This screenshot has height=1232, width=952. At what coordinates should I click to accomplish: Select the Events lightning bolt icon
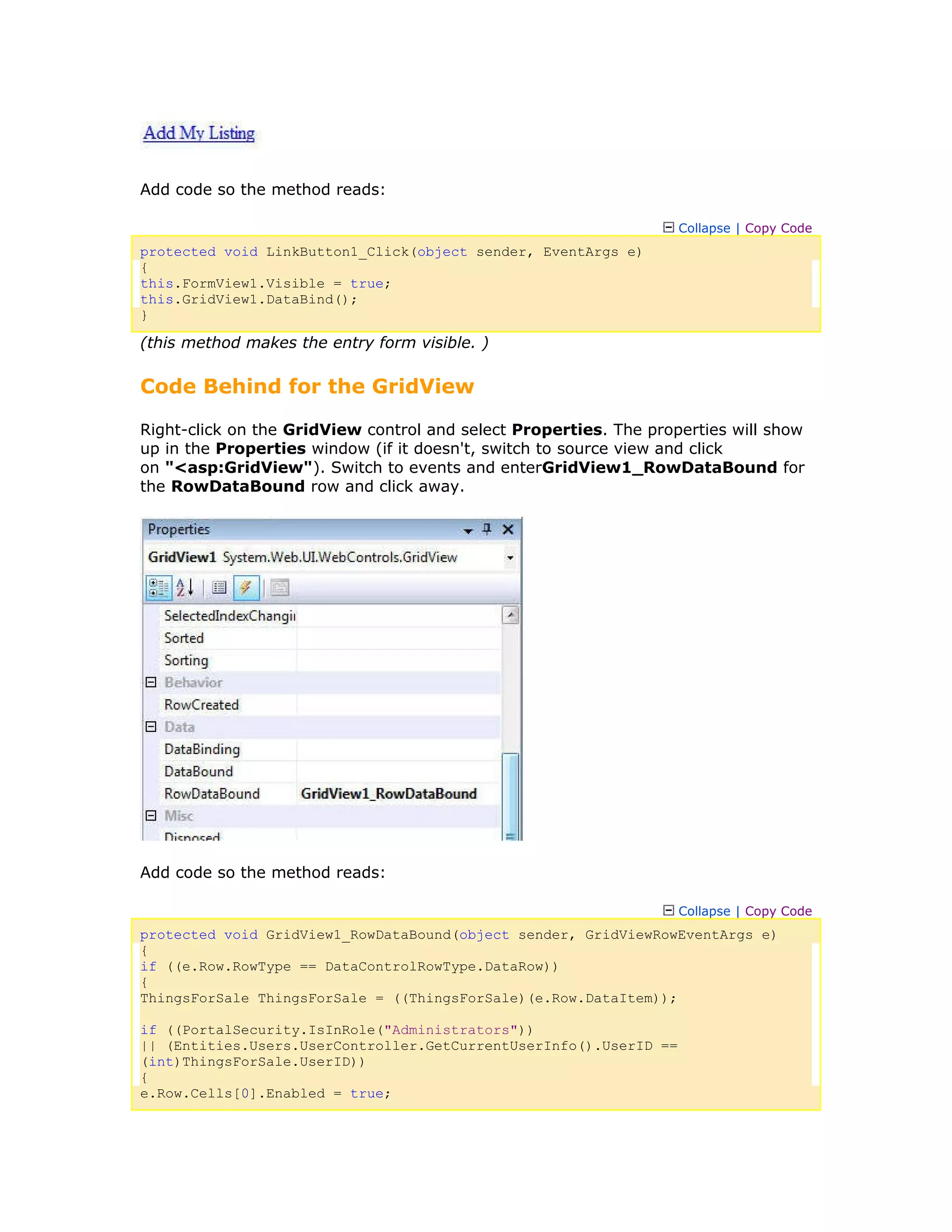coord(246,588)
